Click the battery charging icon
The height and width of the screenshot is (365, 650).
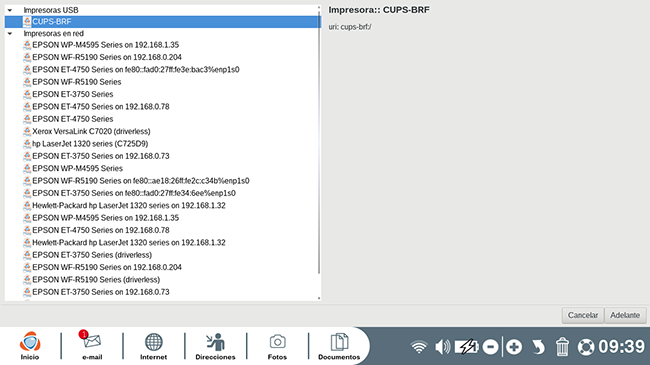(467, 347)
